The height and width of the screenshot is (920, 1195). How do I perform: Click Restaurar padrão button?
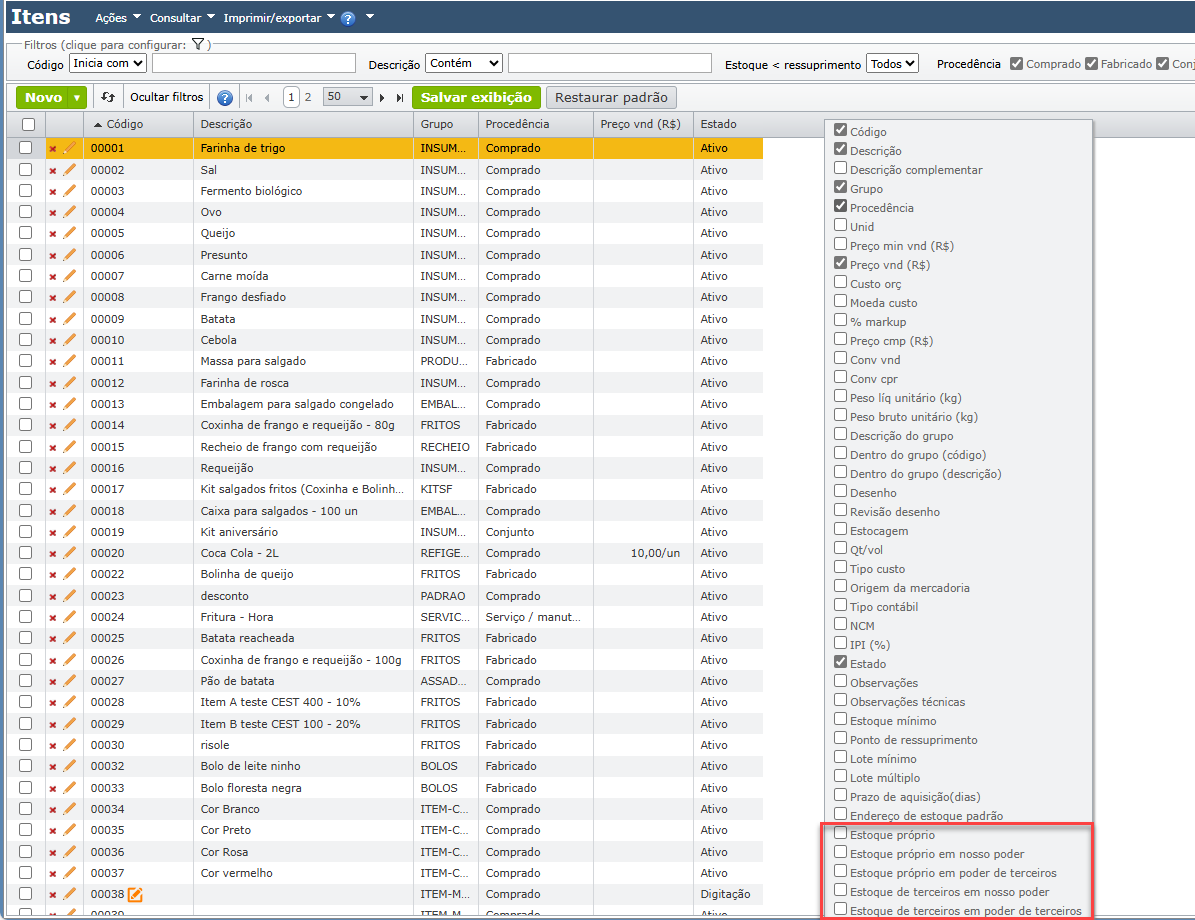611,98
